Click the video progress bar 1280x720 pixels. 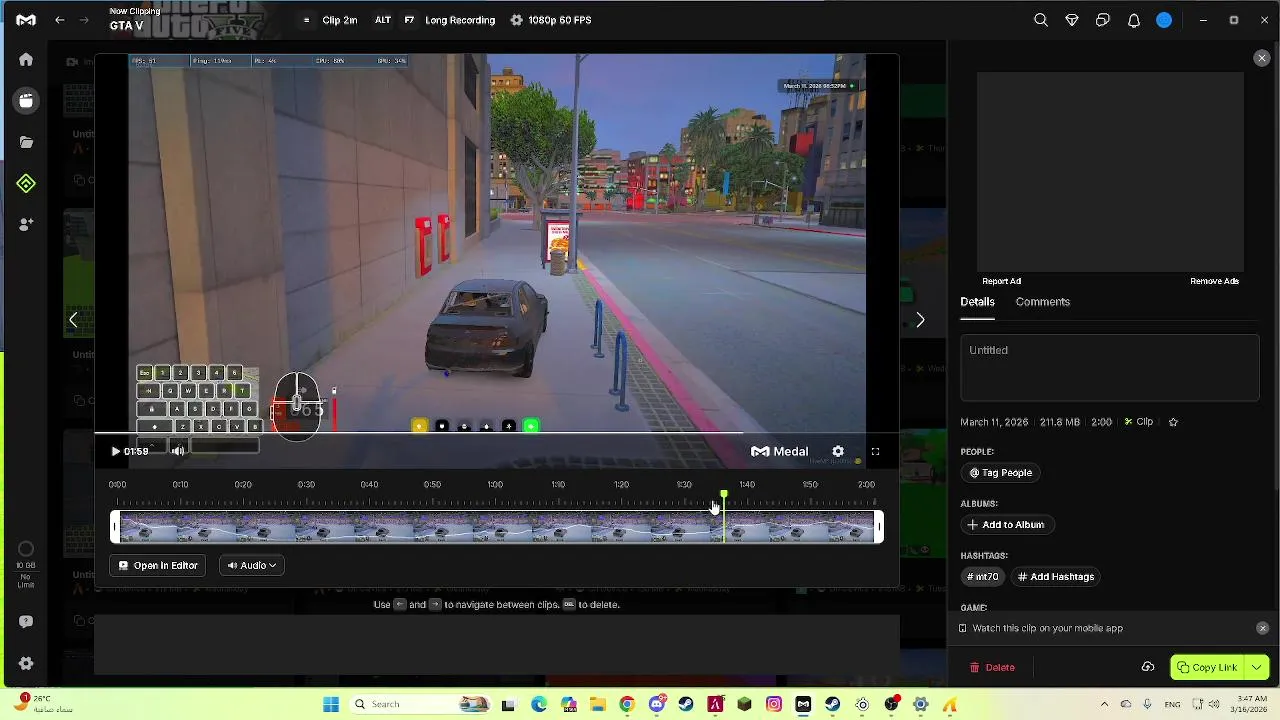(497, 434)
